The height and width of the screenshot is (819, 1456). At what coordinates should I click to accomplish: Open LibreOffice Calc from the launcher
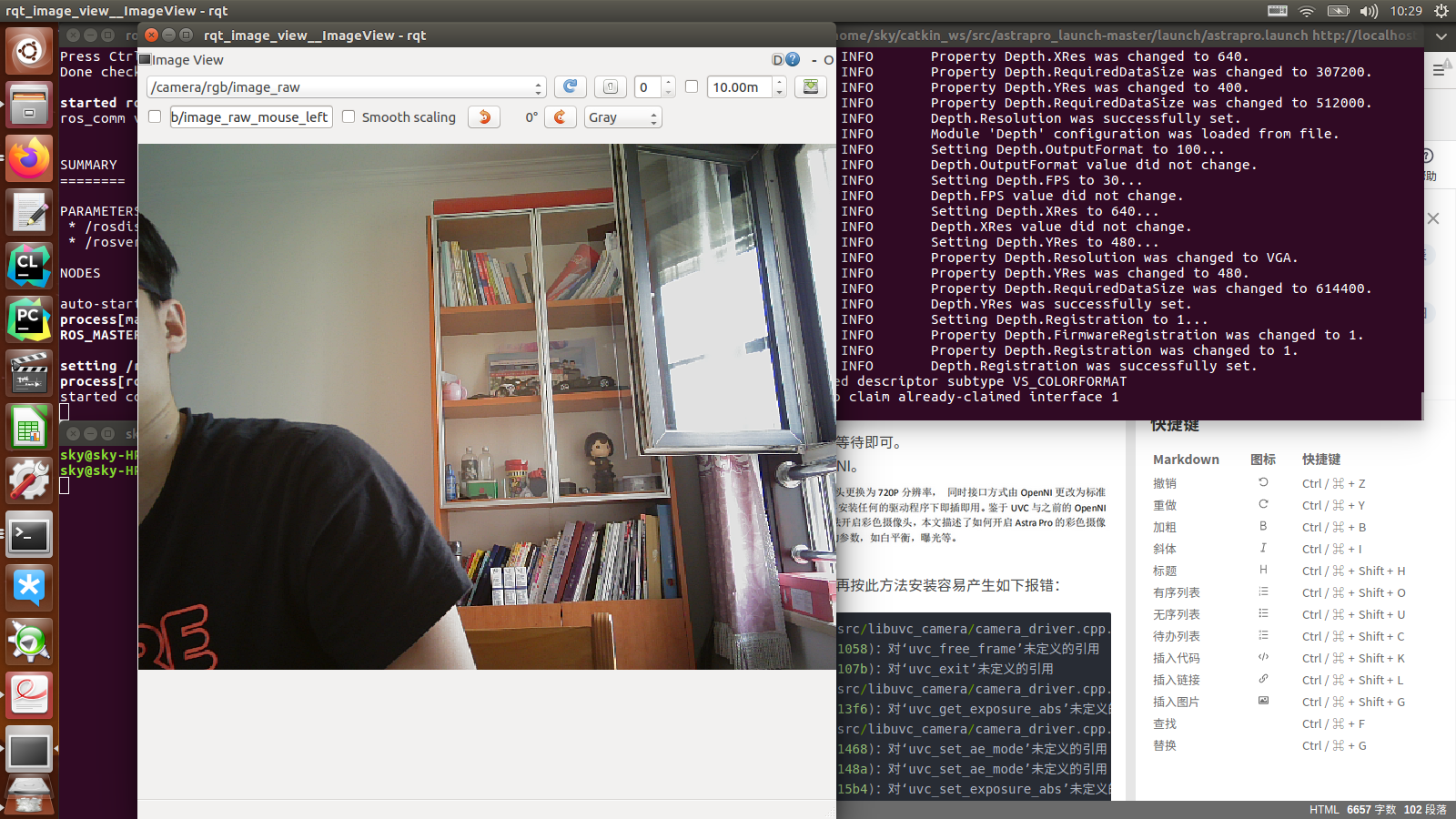click(29, 427)
